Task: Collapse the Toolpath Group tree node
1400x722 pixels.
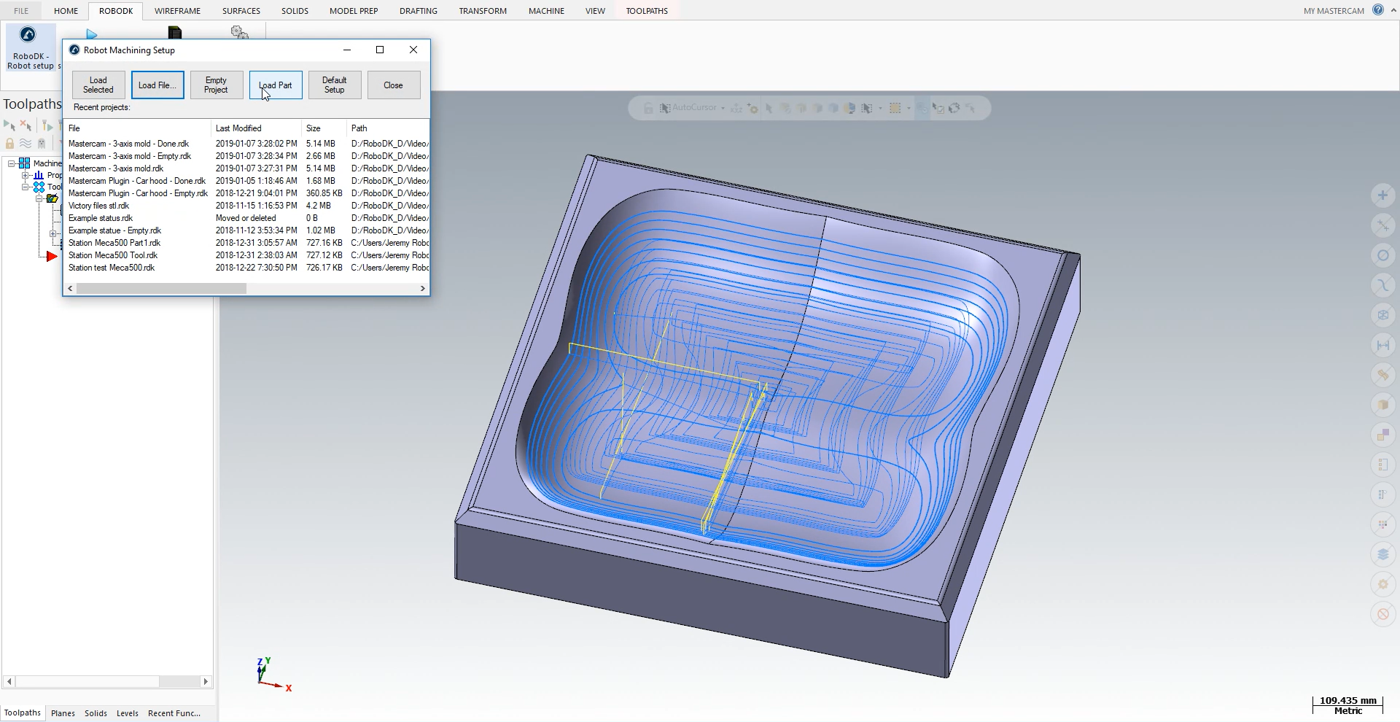Action: coord(25,187)
